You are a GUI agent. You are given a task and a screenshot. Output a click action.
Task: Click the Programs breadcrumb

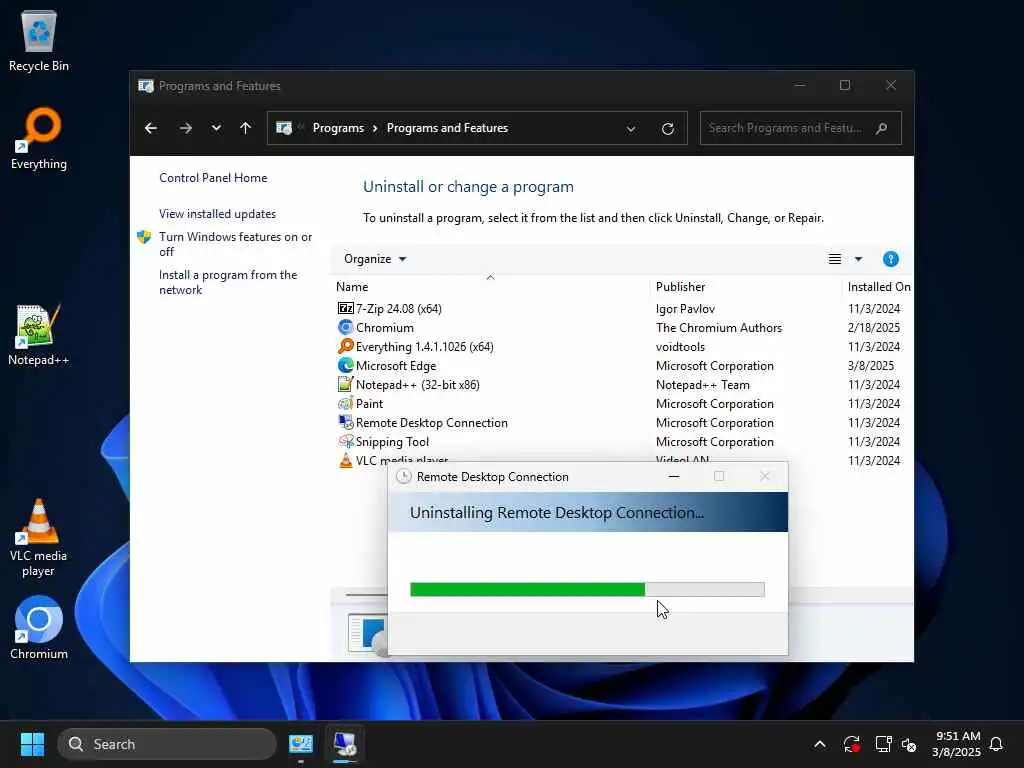click(x=338, y=128)
